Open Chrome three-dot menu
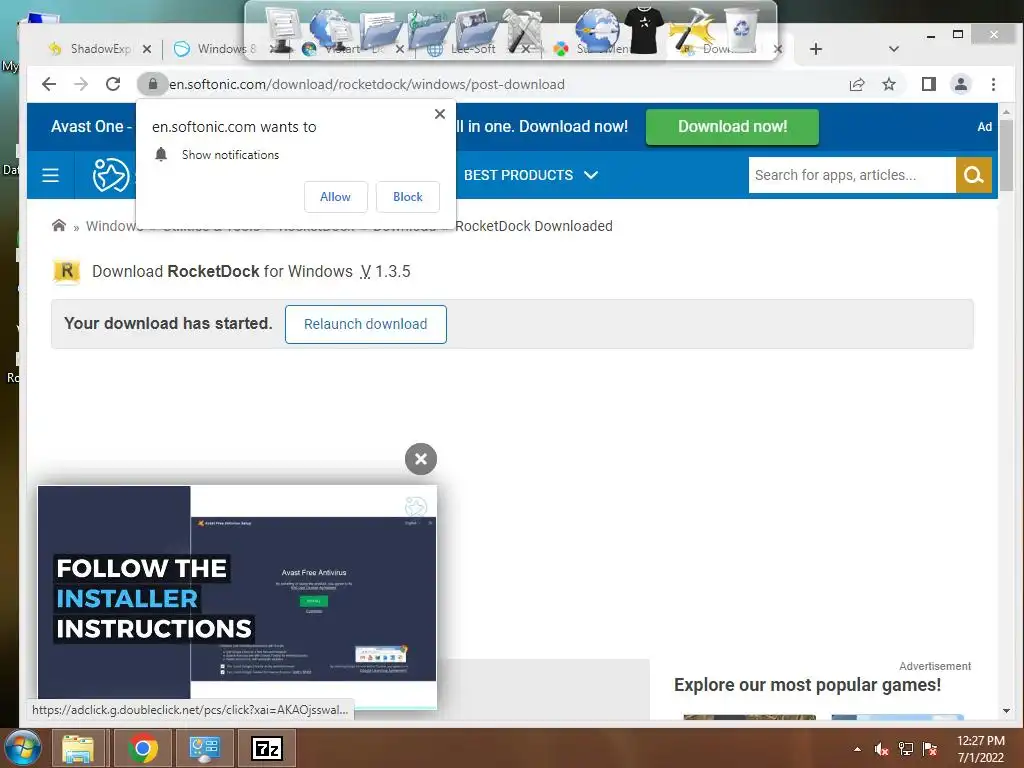 (x=993, y=84)
